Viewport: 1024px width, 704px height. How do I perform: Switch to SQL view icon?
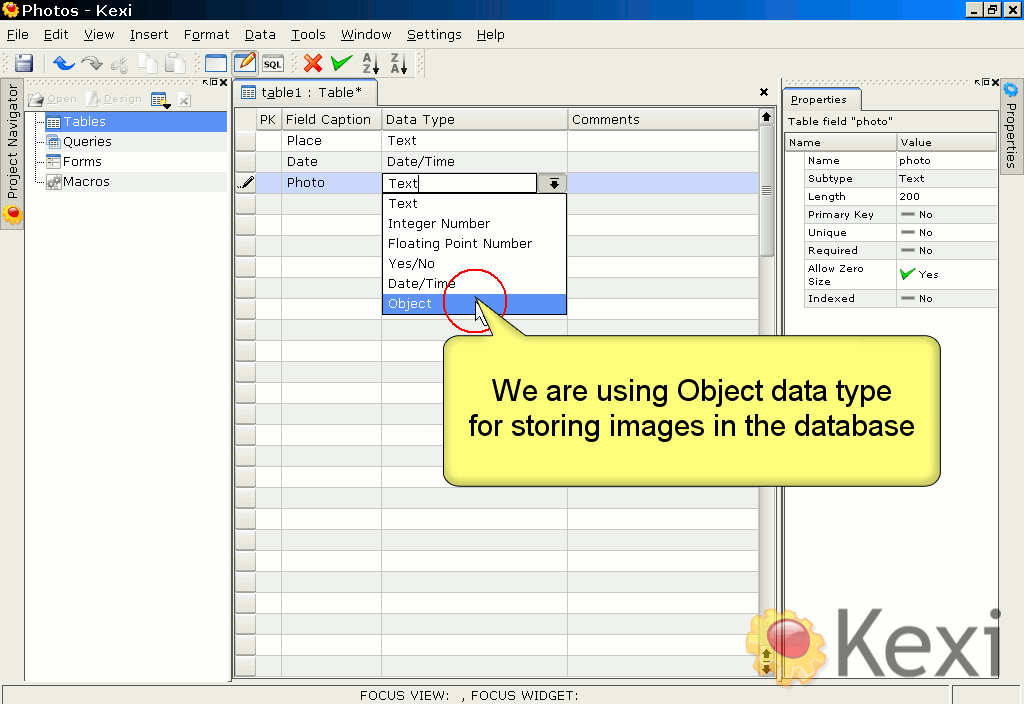tap(272, 63)
